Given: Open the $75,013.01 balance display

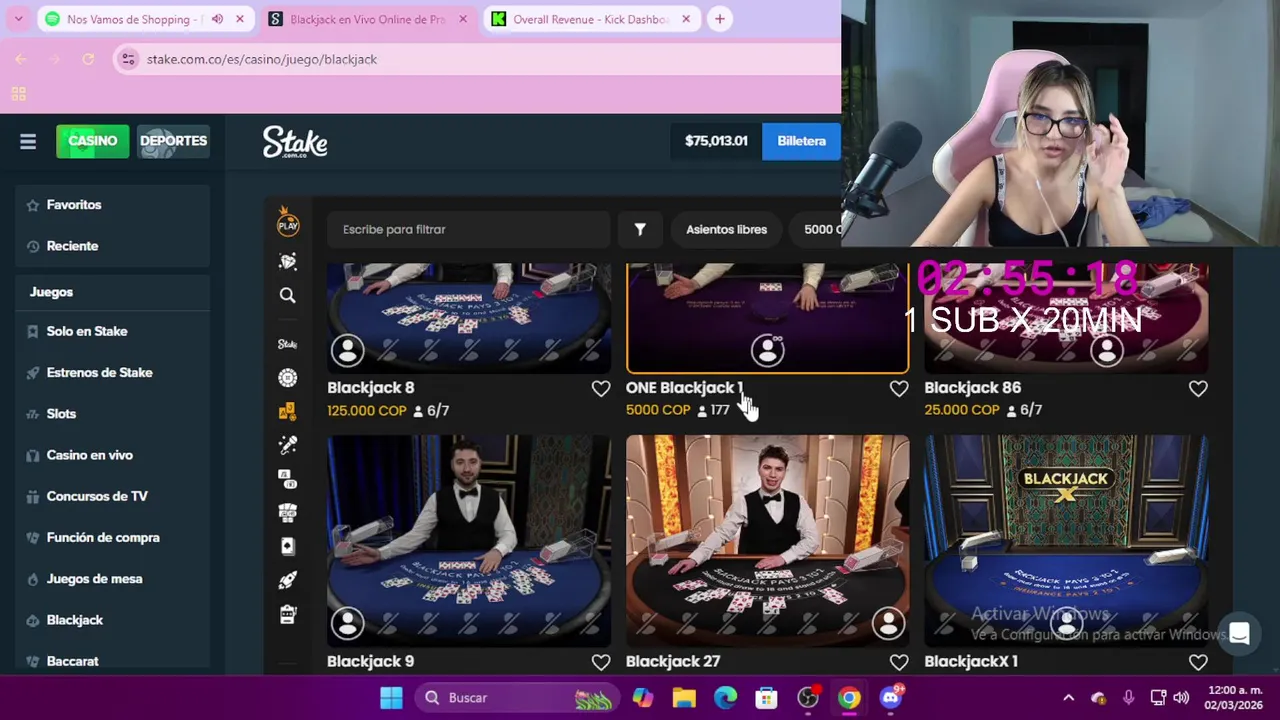Looking at the screenshot, I should (x=716, y=141).
